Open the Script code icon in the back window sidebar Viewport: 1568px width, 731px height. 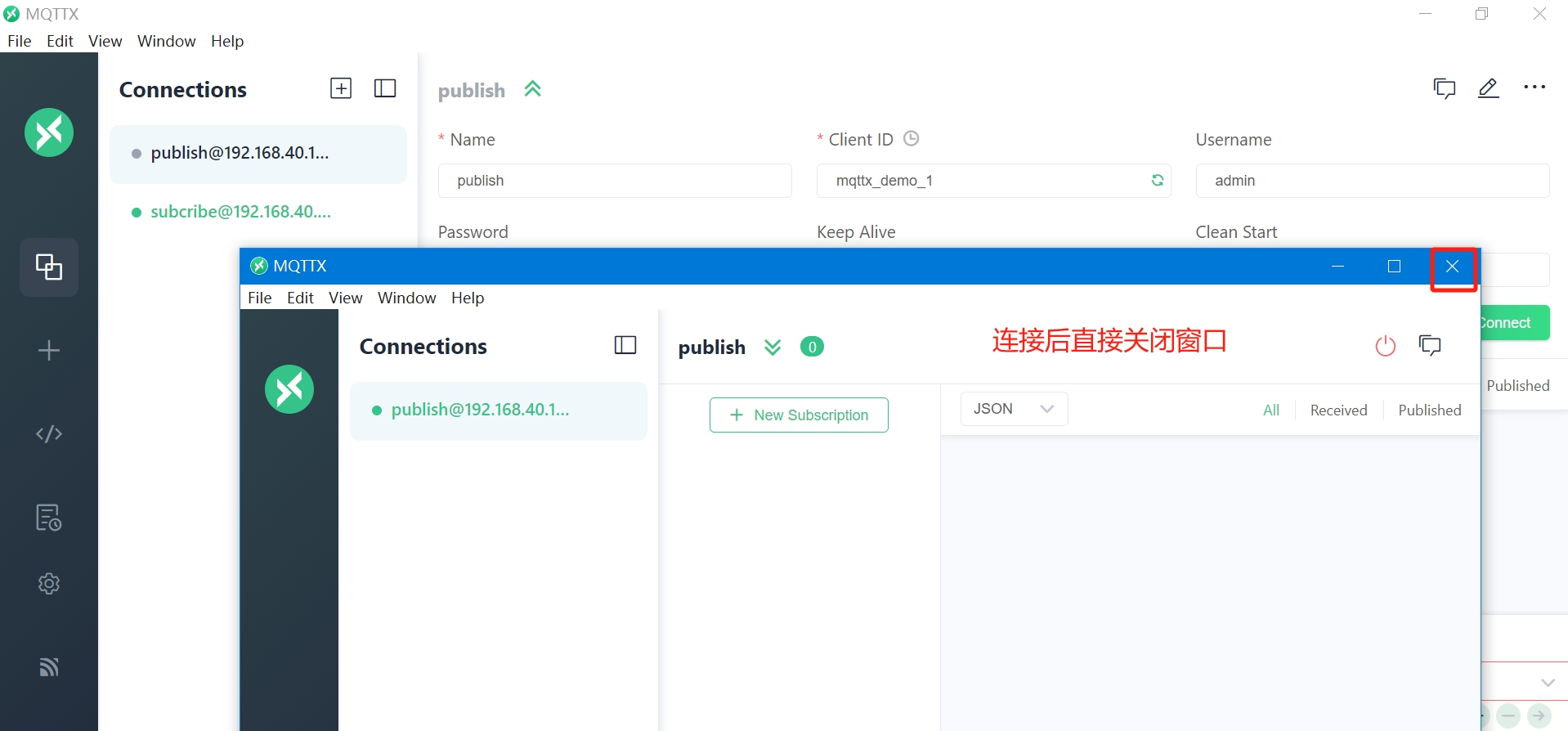point(49,434)
